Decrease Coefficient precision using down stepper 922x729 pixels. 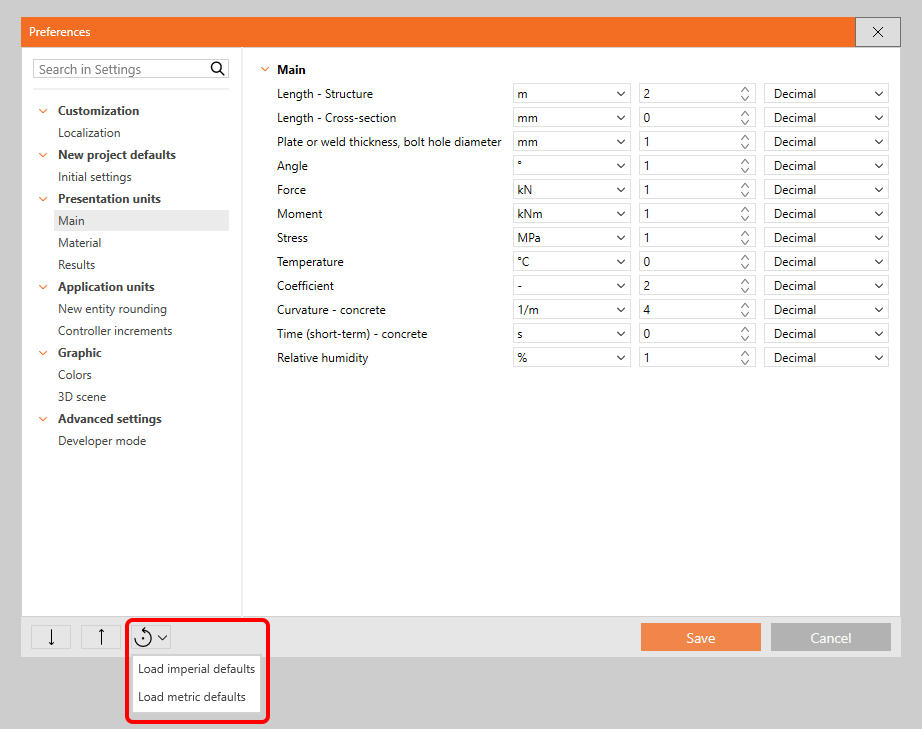[744, 289]
